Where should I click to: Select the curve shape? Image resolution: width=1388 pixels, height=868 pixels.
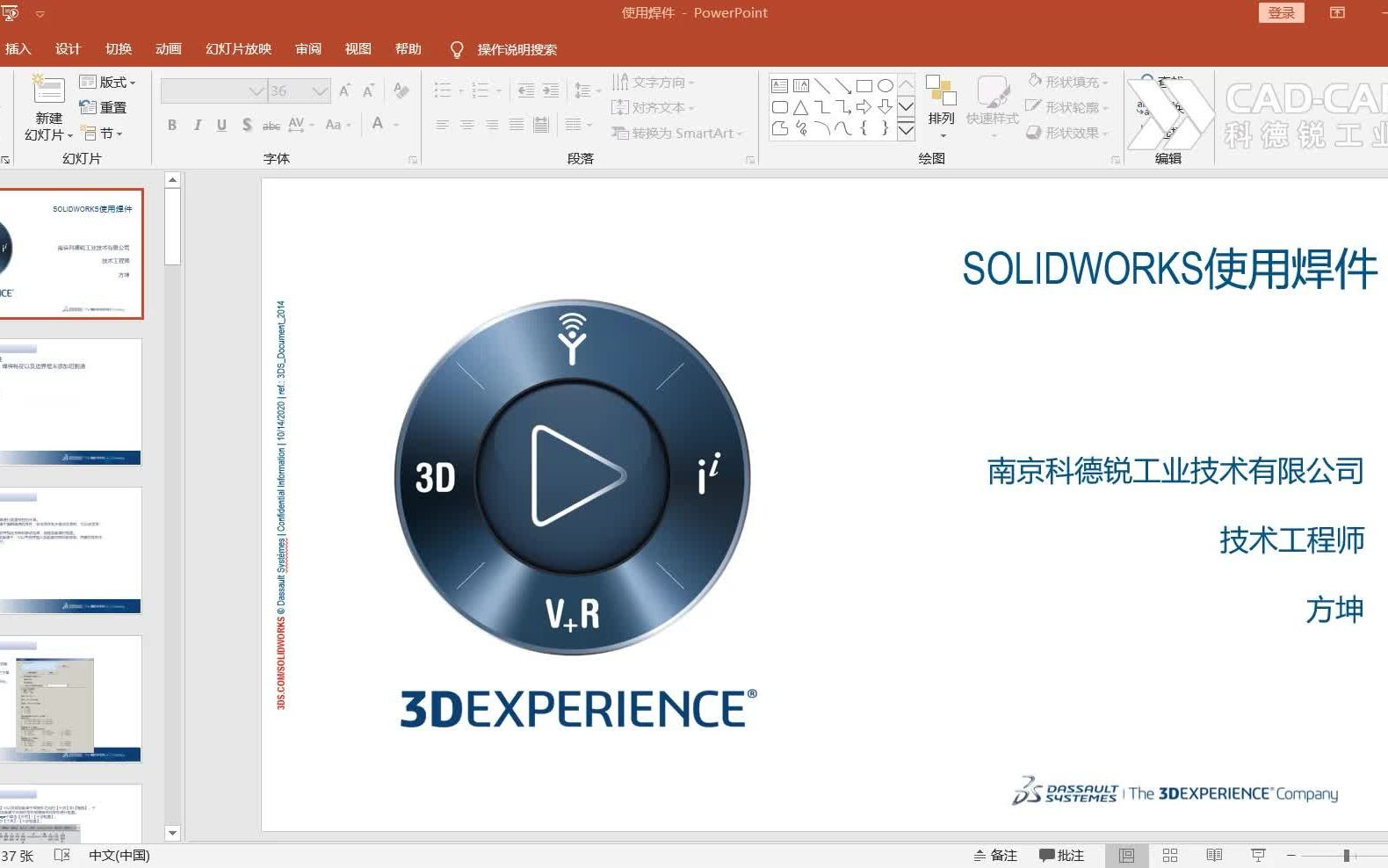[x=842, y=128]
